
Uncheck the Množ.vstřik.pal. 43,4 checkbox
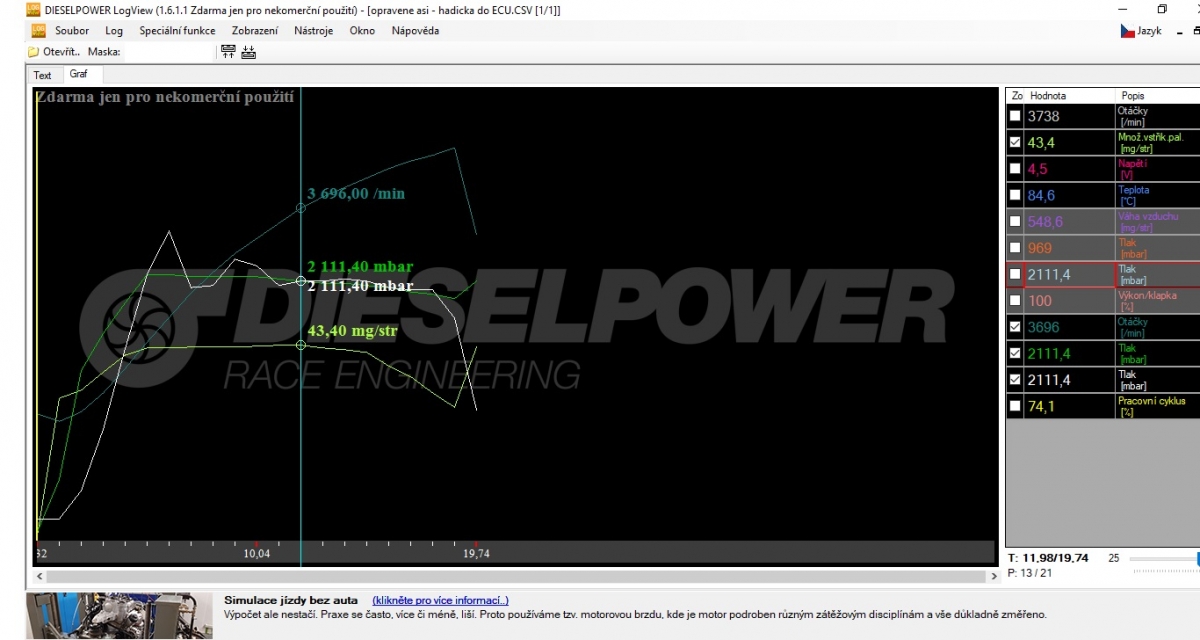pyautogui.click(x=1015, y=142)
